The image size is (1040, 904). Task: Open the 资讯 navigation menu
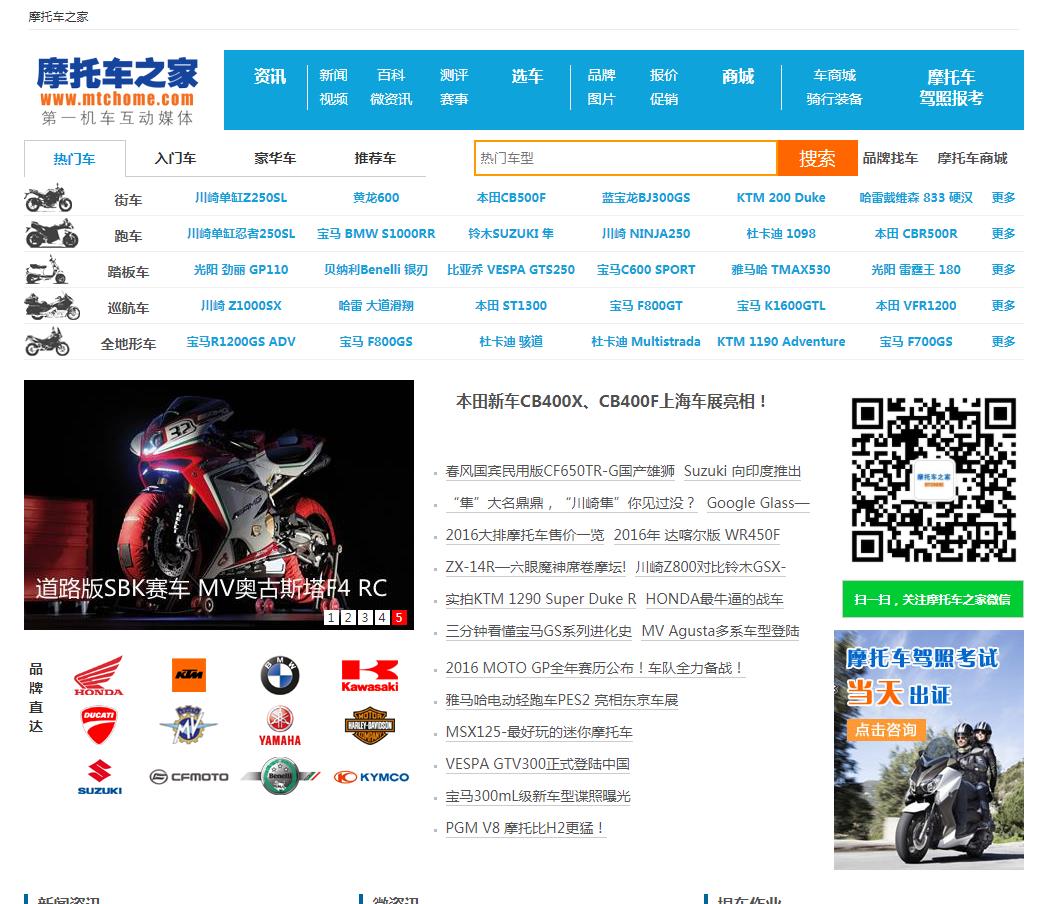(x=269, y=76)
